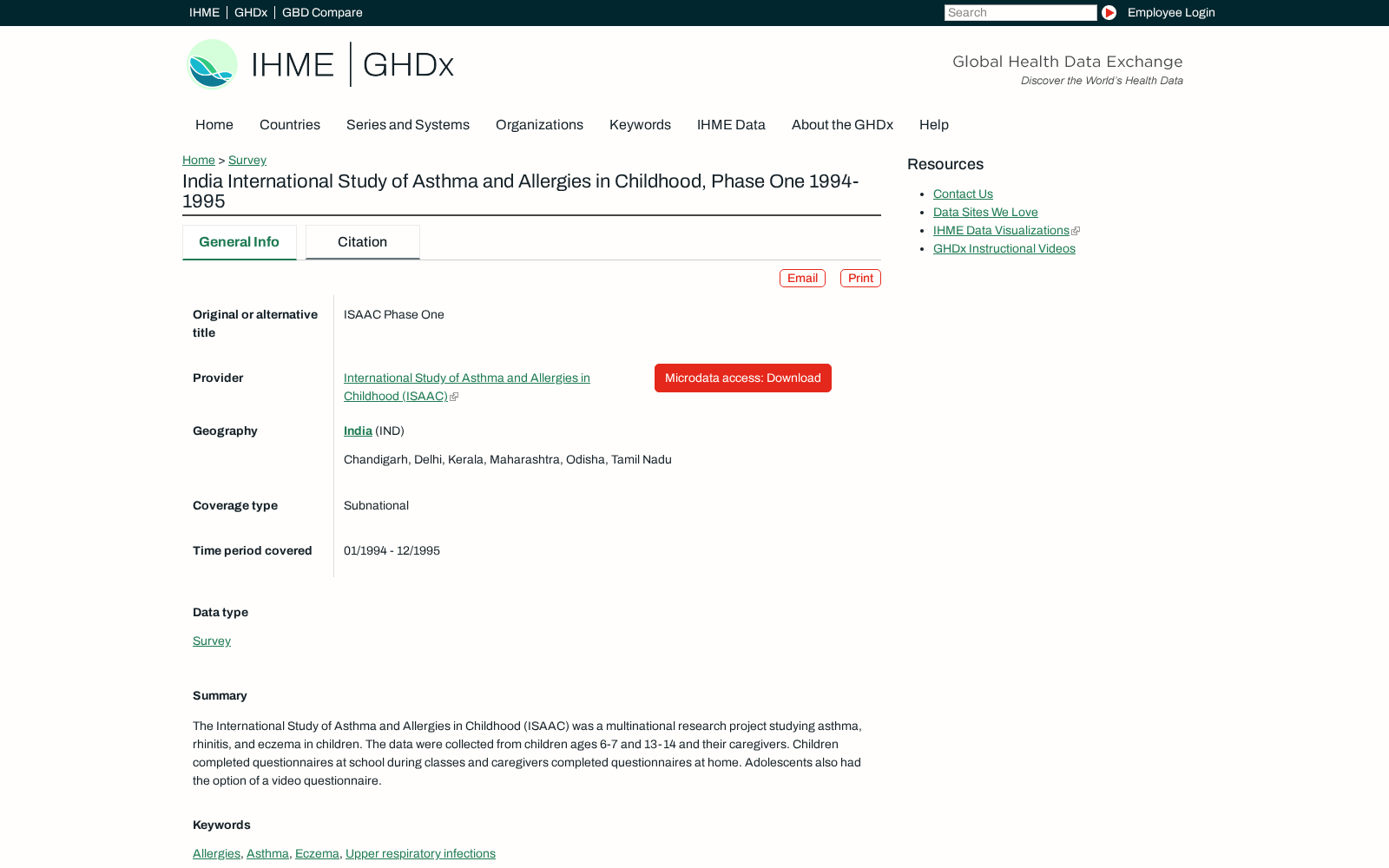Click the 'Resources' sidebar heading
This screenshot has height=868, width=1389.
[x=945, y=164]
